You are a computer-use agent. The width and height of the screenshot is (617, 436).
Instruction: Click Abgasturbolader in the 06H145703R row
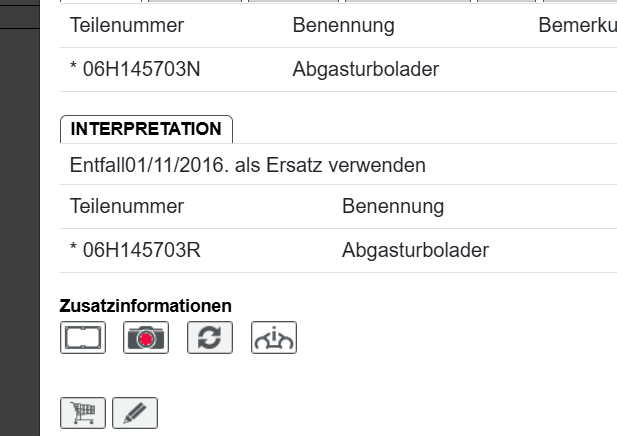click(415, 250)
